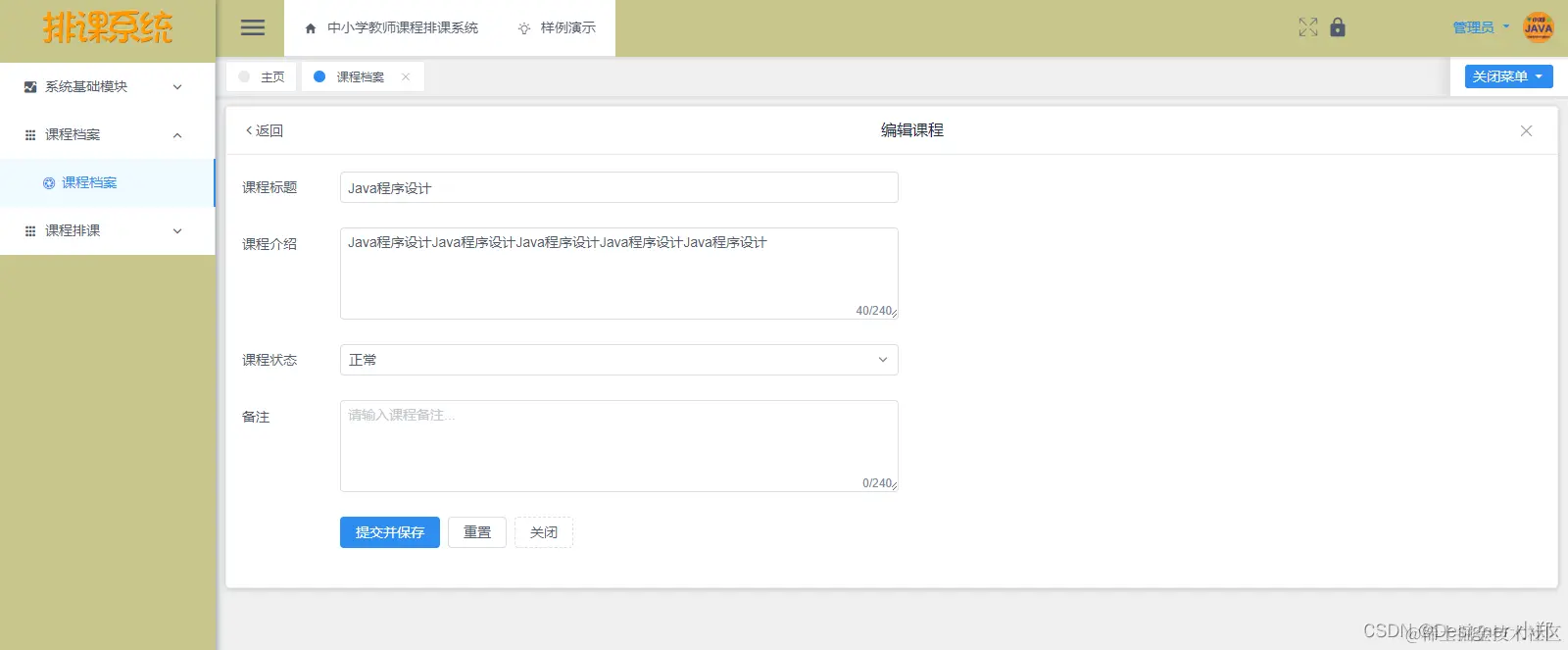Image resolution: width=1568 pixels, height=650 pixels.
Task: Click the 提交并保存 button
Action: 390,532
